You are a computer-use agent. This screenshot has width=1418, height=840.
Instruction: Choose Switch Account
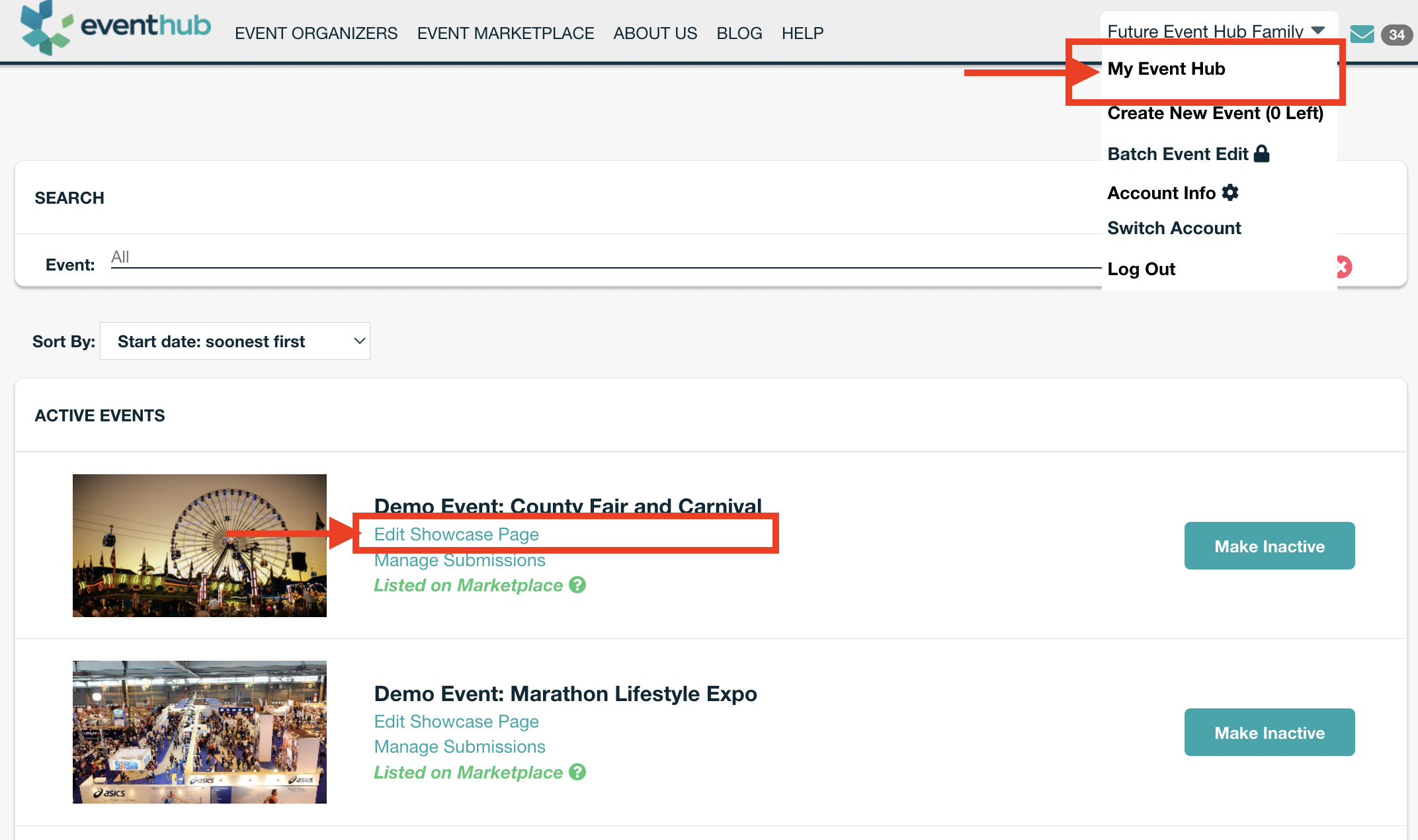(1175, 228)
